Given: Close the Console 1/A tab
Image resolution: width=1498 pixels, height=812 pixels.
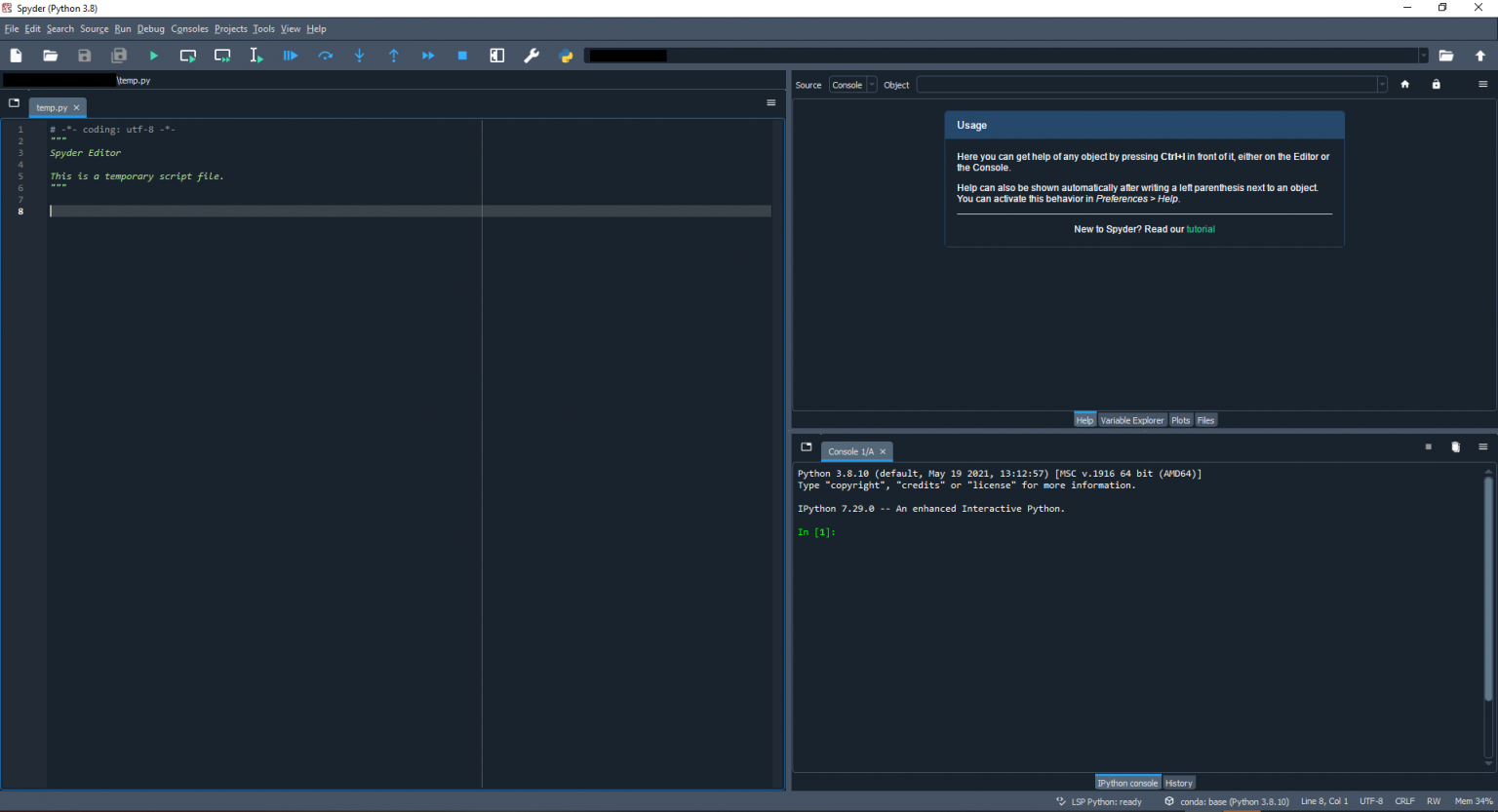Looking at the screenshot, I should click(883, 451).
